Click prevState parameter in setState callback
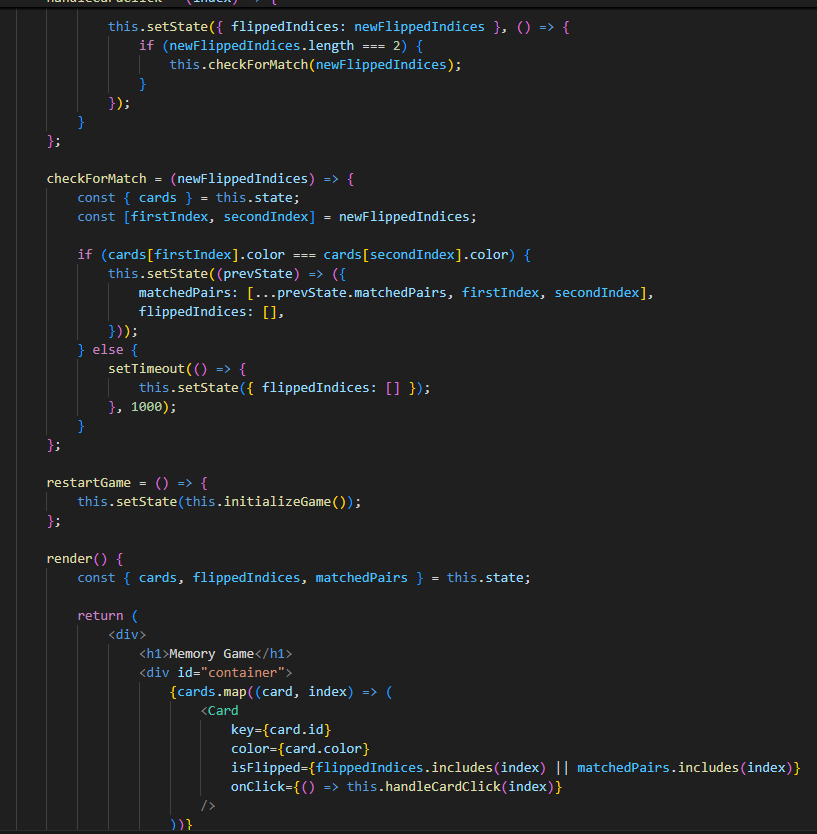 point(258,274)
